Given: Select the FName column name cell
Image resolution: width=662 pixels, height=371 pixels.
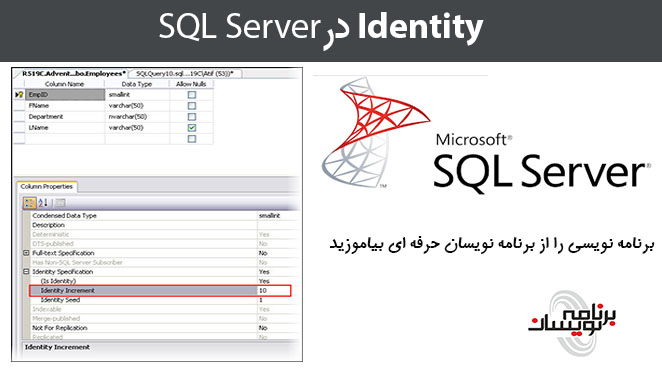Looking at the screenshot, I should pos(65,106).
